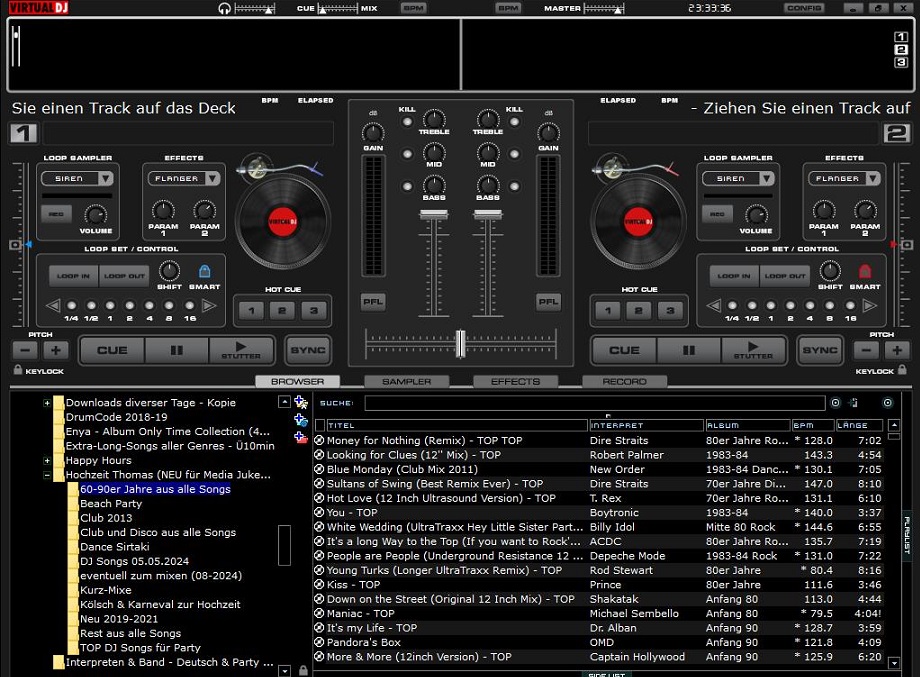920x677 pixels.
Task: Click the add filter folder red icon
Action: pos(301,438)
